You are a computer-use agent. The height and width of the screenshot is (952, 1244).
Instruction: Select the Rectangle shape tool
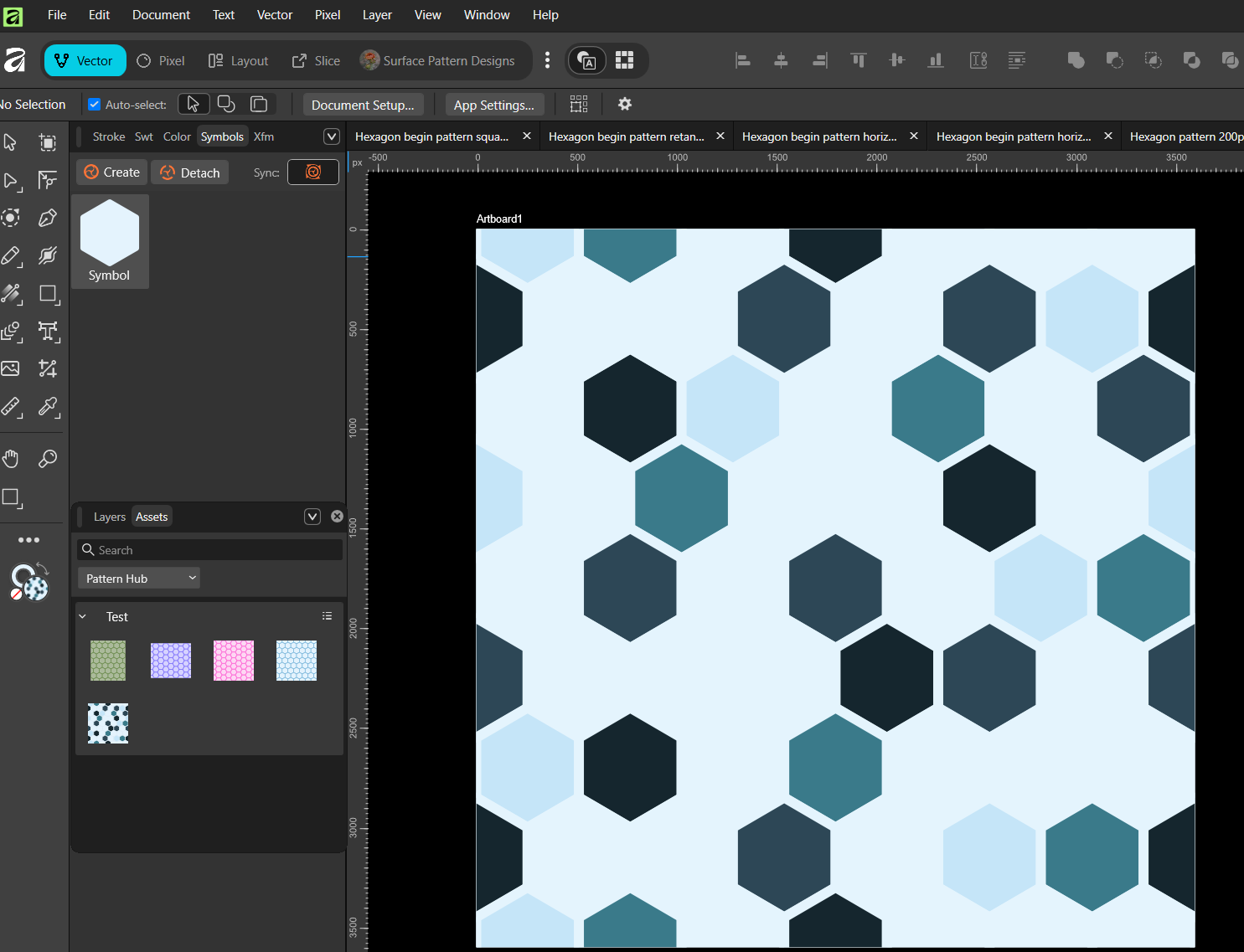tap(48, 294)
